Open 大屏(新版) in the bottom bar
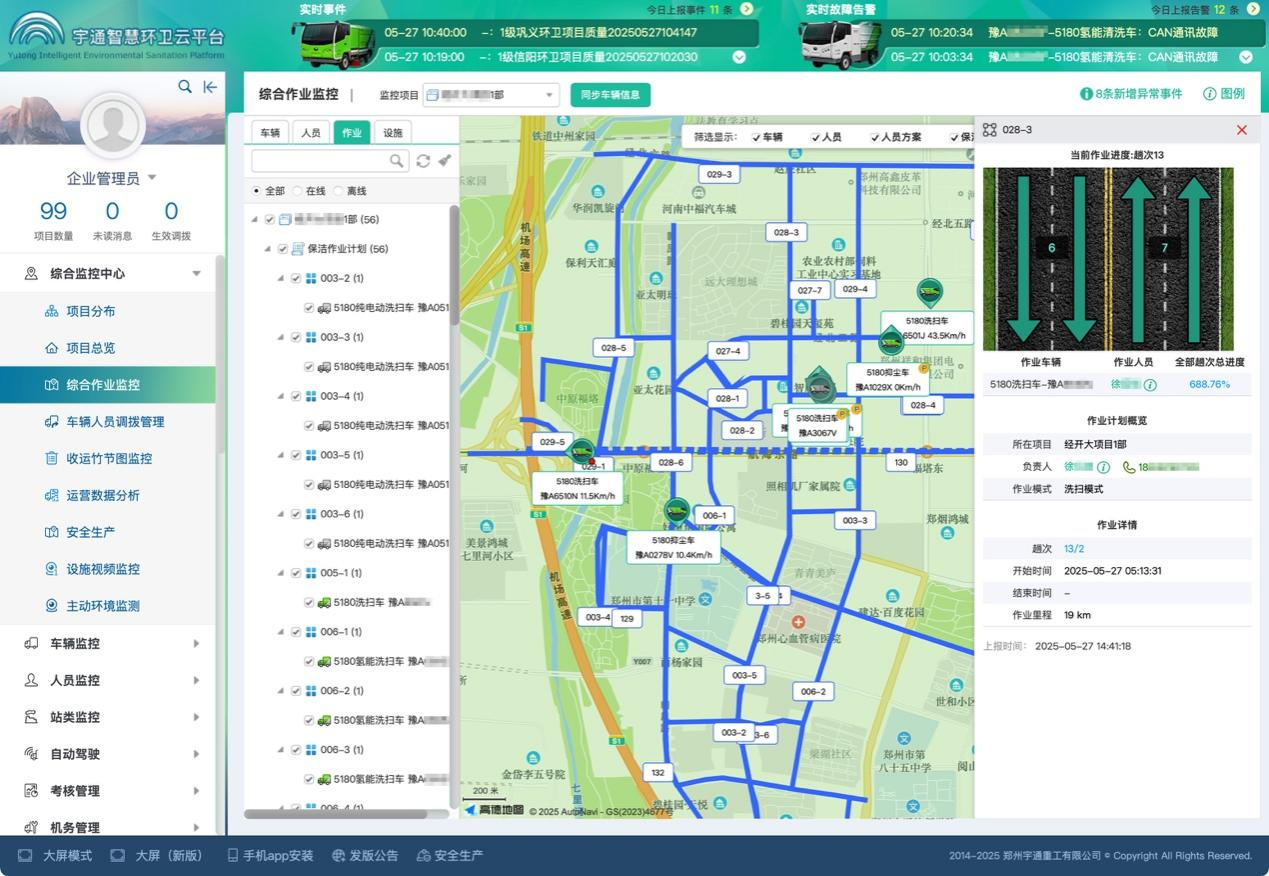1269x876 pixels. coord(157,856)
